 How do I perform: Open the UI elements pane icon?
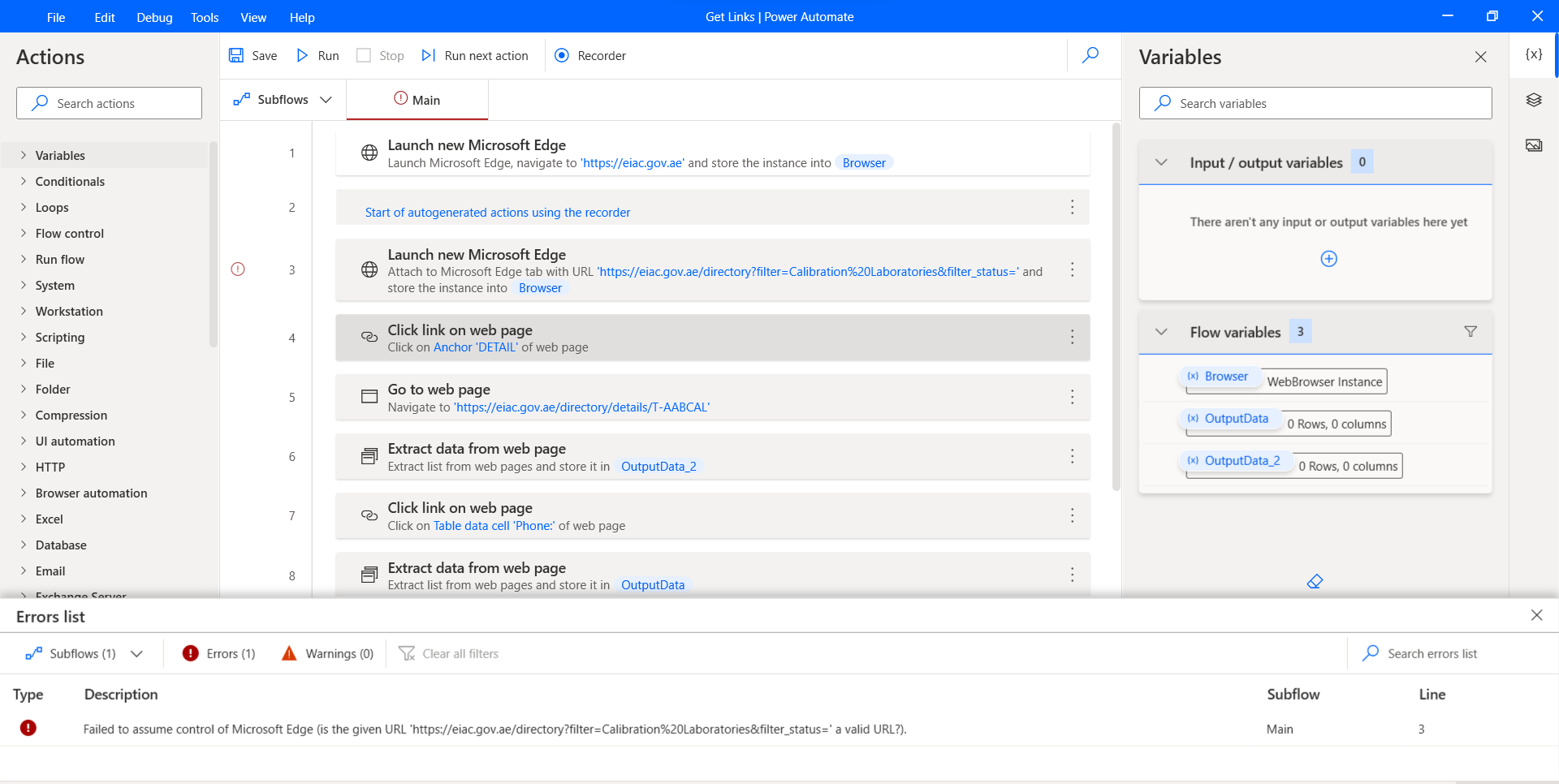[x=1533, y=99]
